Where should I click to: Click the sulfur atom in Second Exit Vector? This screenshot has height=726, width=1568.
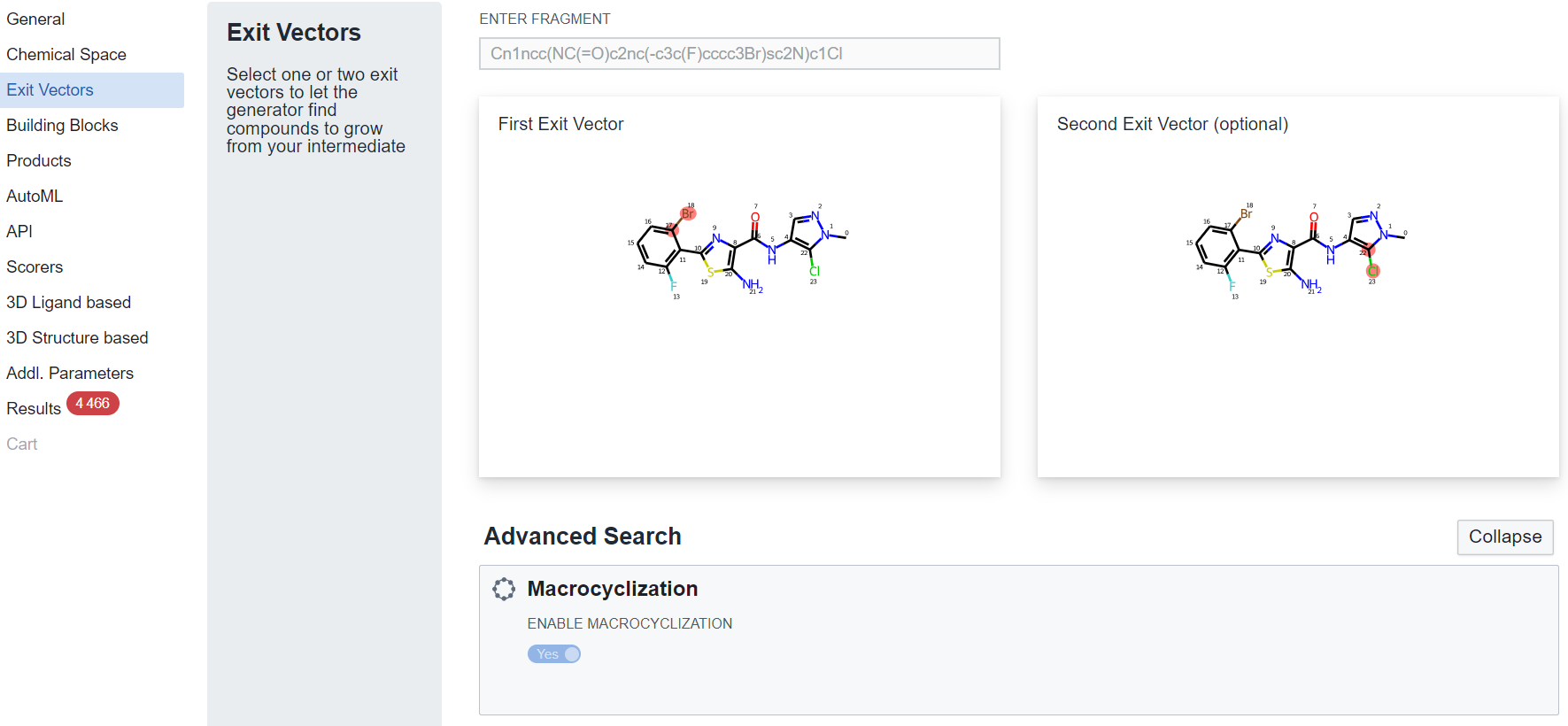(1269, 272)
